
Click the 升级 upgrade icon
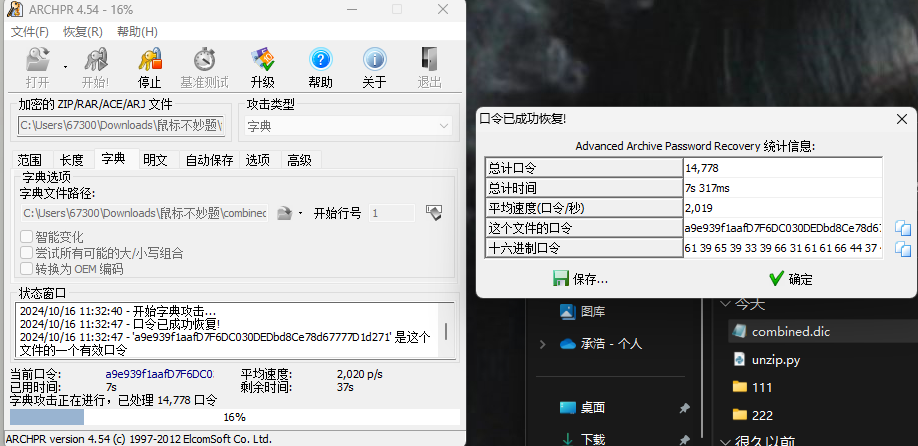pos(263,60)
